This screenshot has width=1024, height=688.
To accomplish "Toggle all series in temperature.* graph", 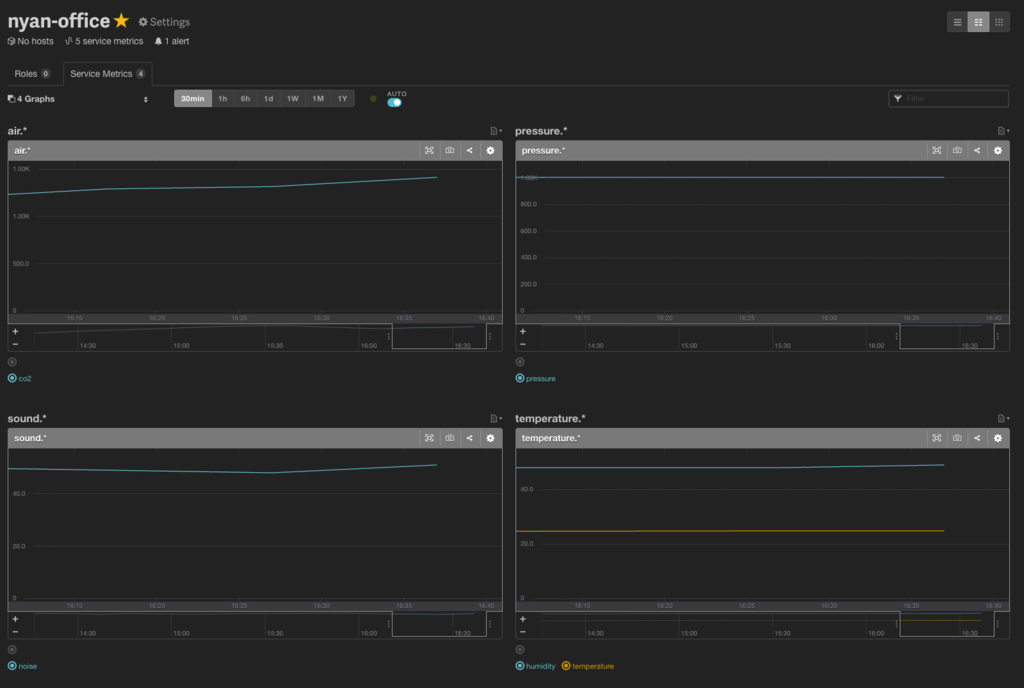I will tap(520, 649).
